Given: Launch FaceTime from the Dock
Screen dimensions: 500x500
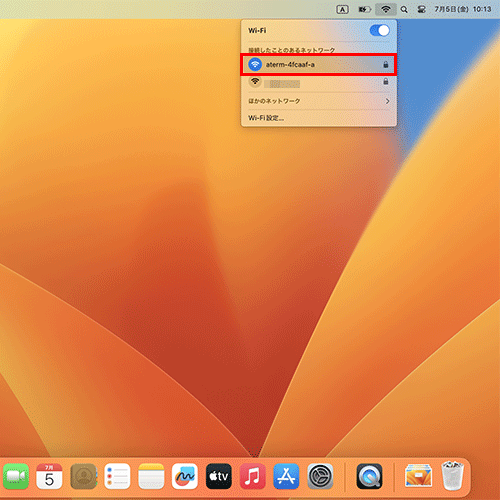Looking at the screenshot, I should [15, 476].
